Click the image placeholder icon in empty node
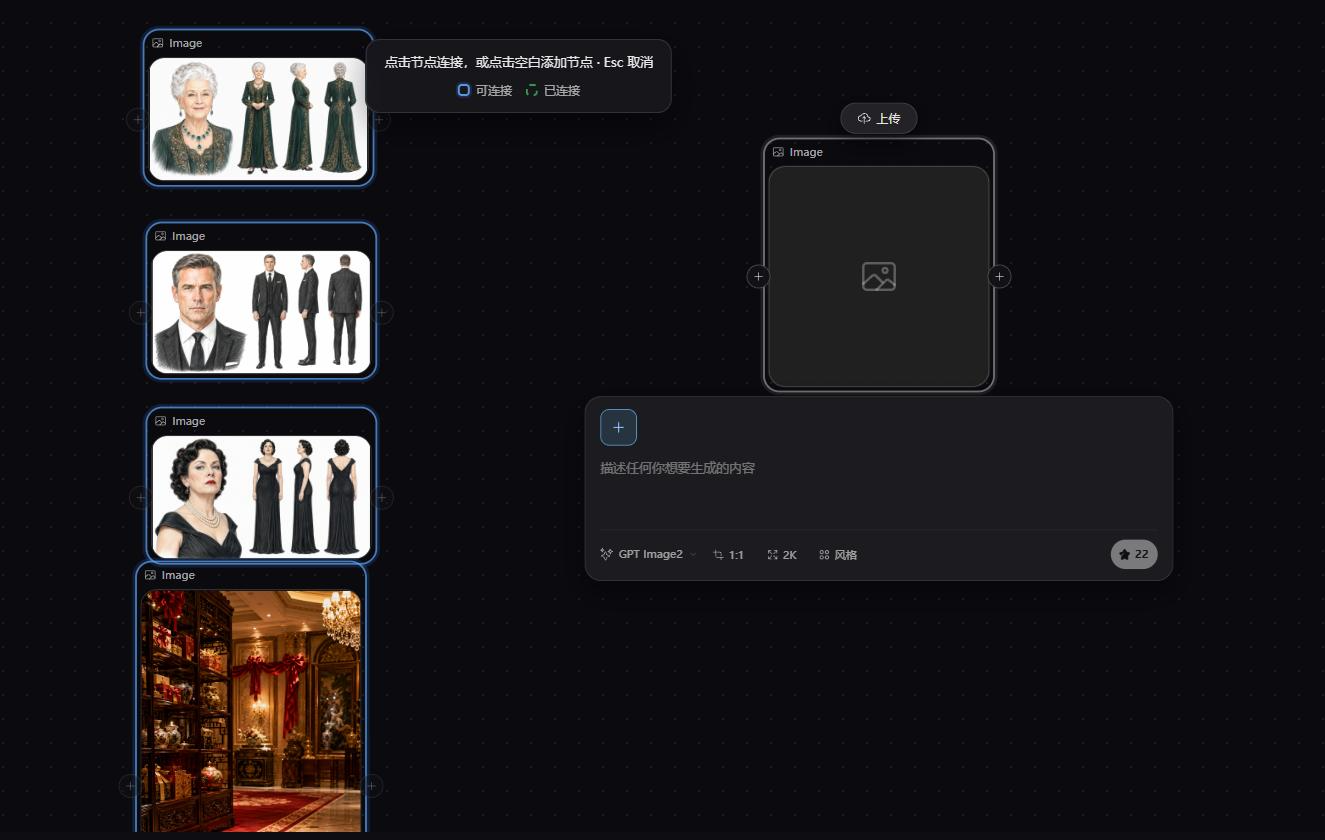1325x840 pixels. (879, 276)
